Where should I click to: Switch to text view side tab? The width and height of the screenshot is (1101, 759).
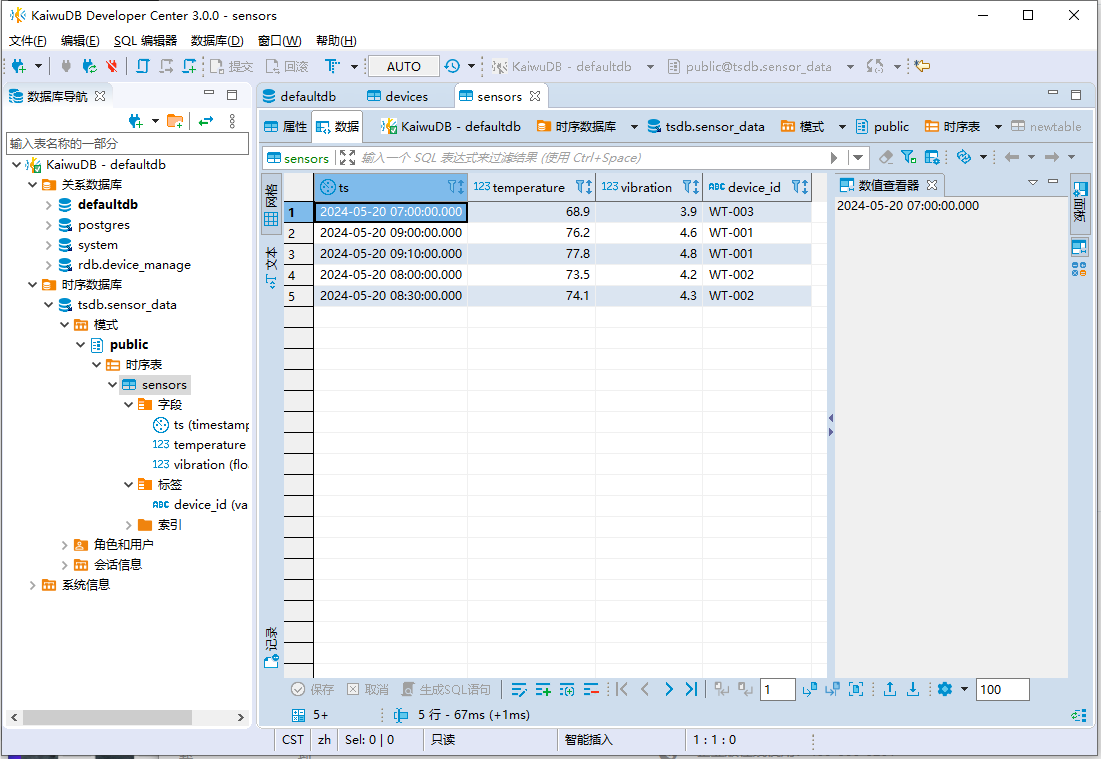[x=271, y=267]
